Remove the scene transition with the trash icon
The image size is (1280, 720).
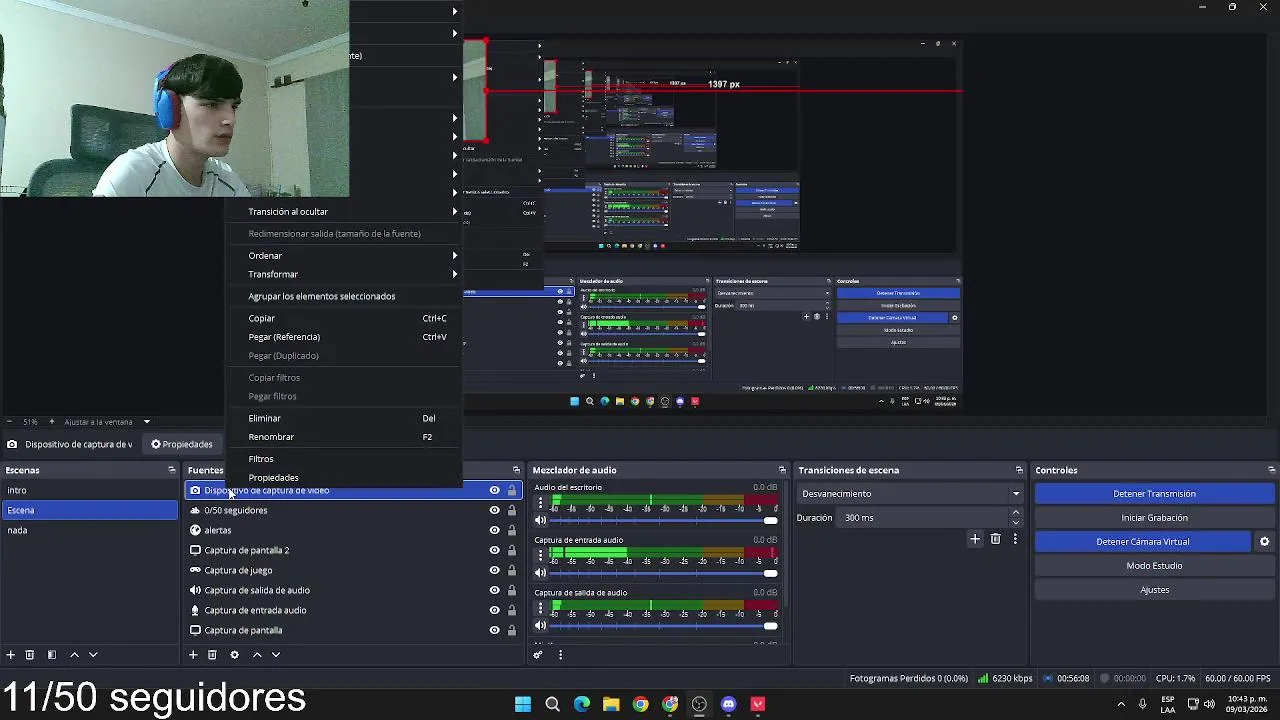tap(995, 539)
